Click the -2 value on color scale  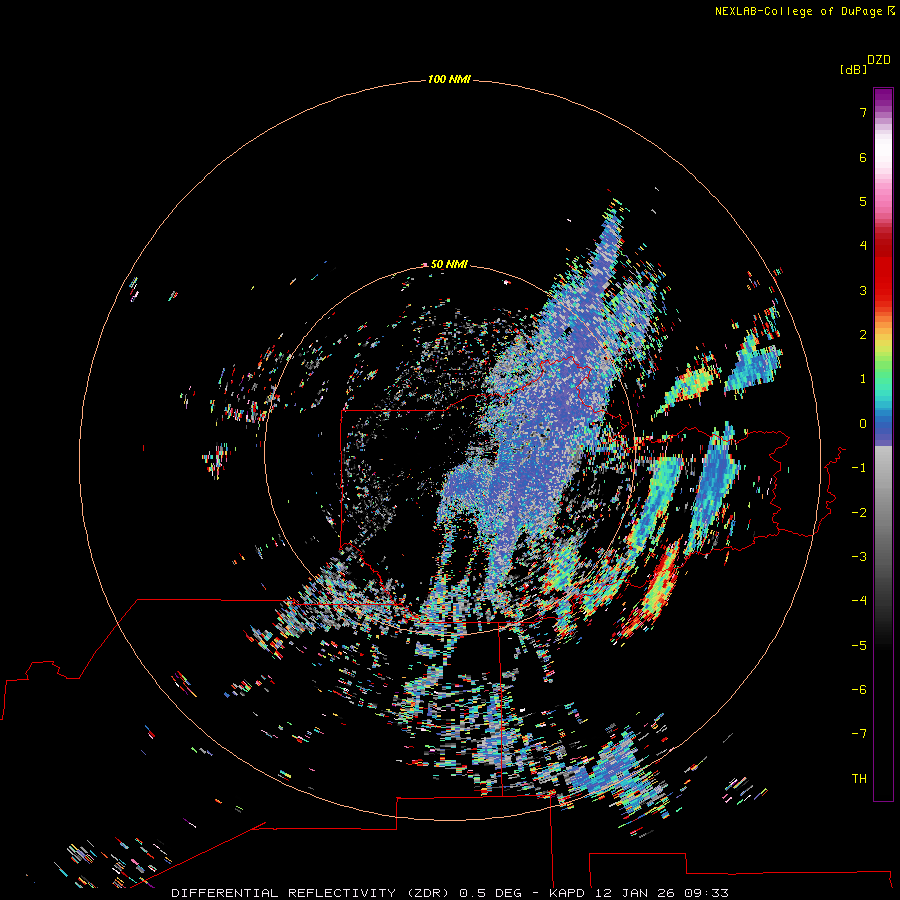click(x=859, y=513)
